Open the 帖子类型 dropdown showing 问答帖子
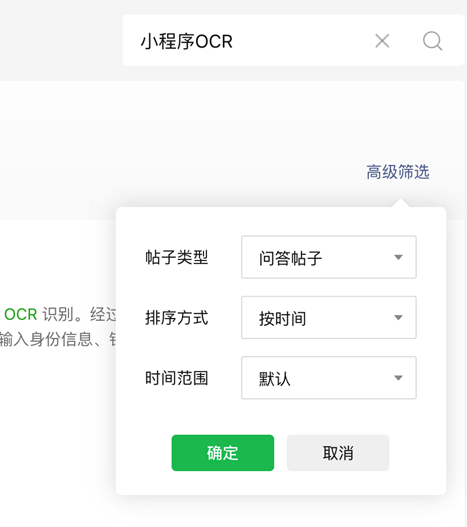 tap(329, 257)
